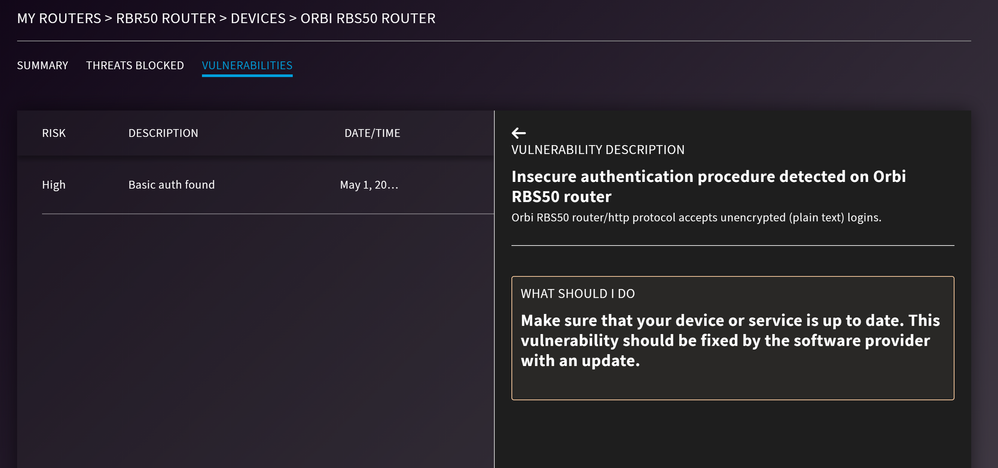Go to My Routers breadcrumb
This screenshot has width=998, height=468.
[x=59, y=18]
